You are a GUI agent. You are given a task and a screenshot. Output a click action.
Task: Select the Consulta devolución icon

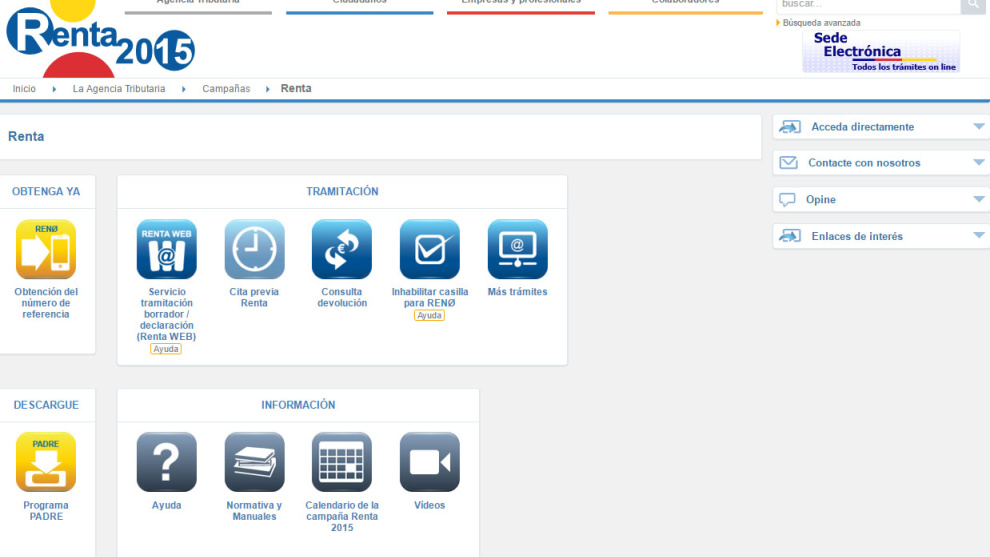(x=342, y=249)
